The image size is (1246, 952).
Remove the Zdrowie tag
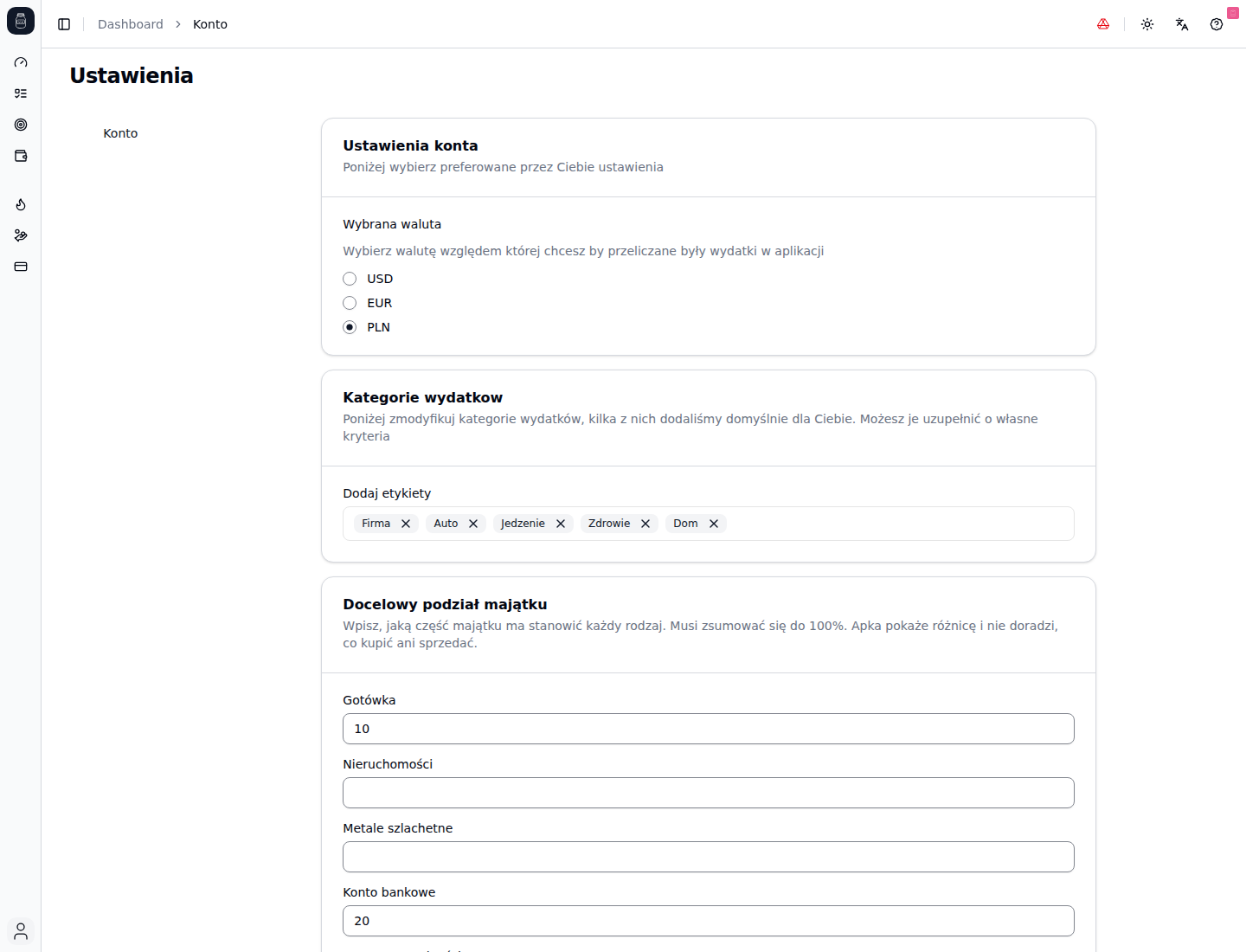(x=645, y=524)
